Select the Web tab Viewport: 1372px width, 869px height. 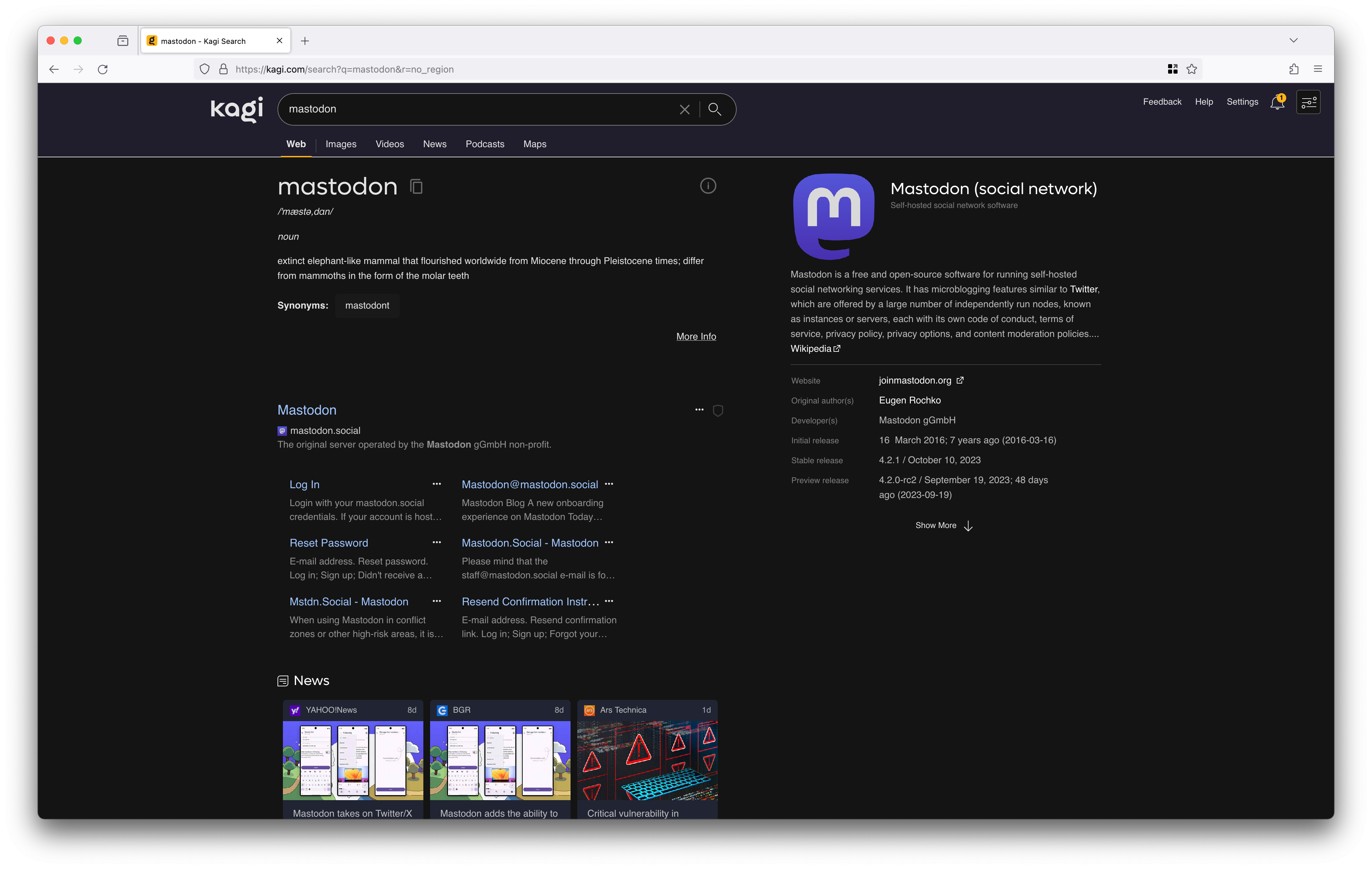296,144
